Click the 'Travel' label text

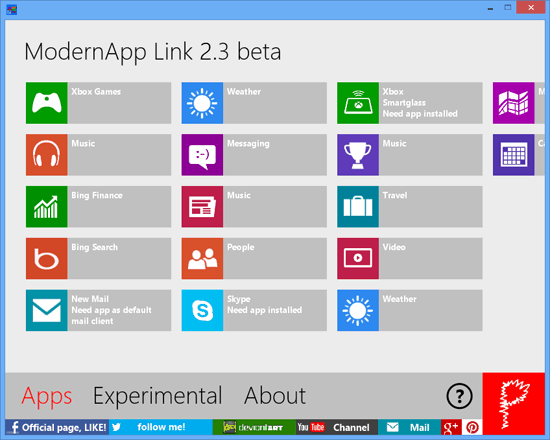(395, 195)
